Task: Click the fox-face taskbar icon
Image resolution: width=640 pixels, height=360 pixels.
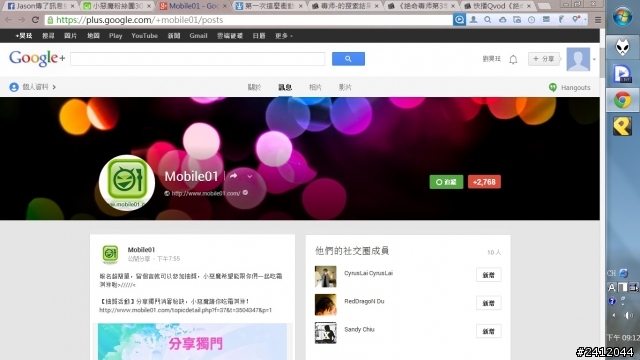Action: pyautogui.click(x=622, y=47)
